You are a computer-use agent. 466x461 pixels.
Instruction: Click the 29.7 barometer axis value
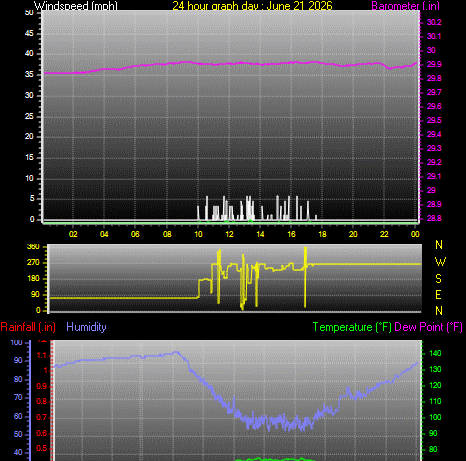pos(434,92)
